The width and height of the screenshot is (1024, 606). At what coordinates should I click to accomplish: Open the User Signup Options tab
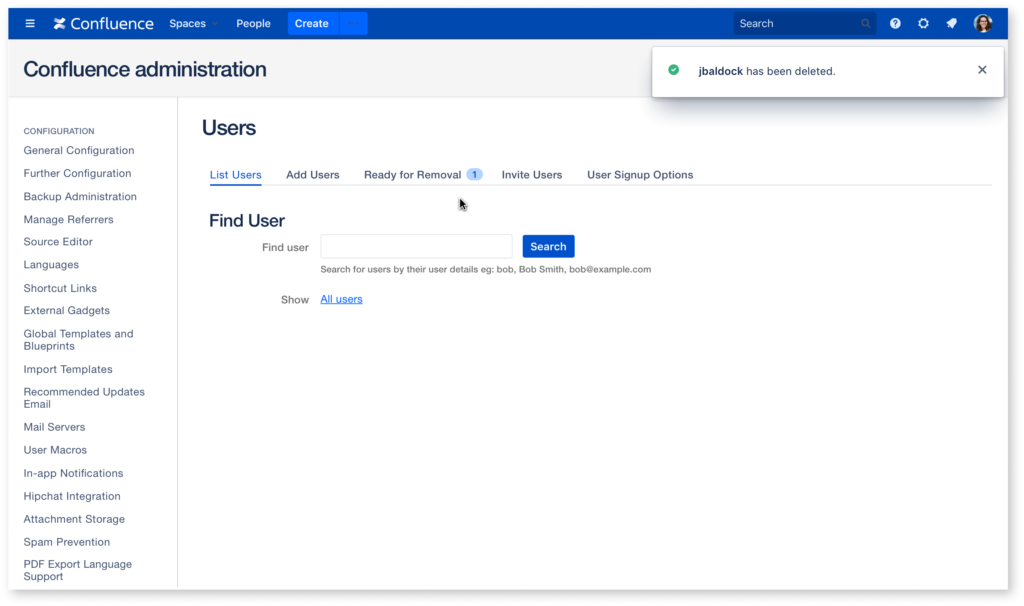(x=640, y=175)
